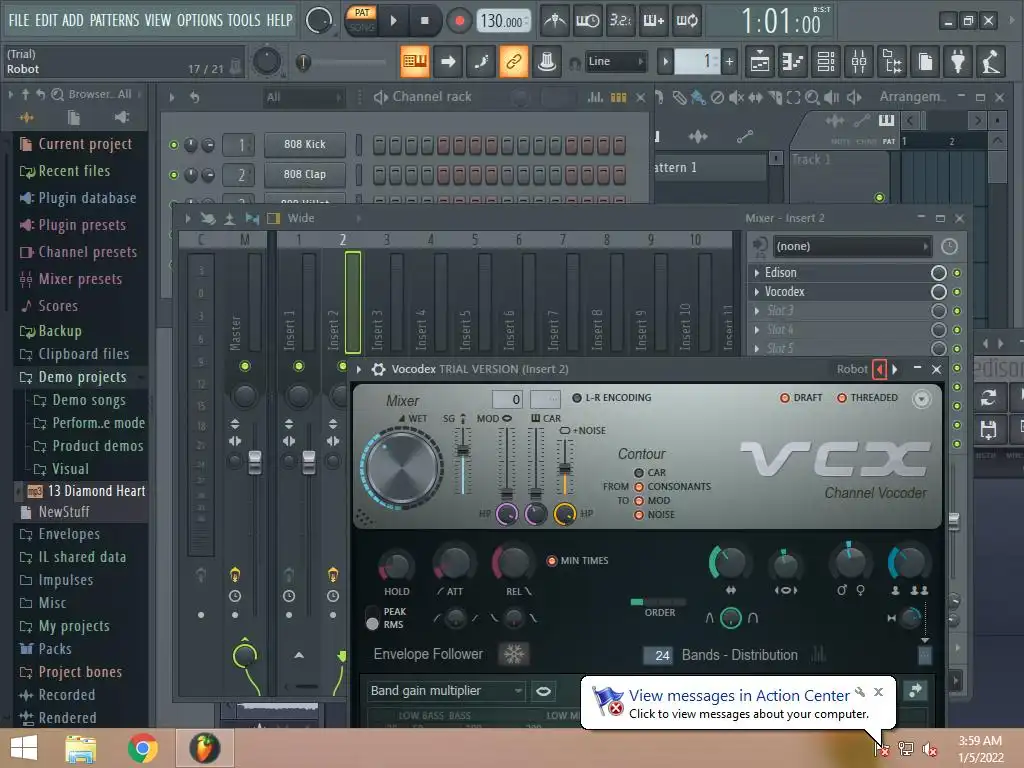This screenshot has height=768, width=1024.
Task: Click the metronome icon
Action: tap(555, 20)
